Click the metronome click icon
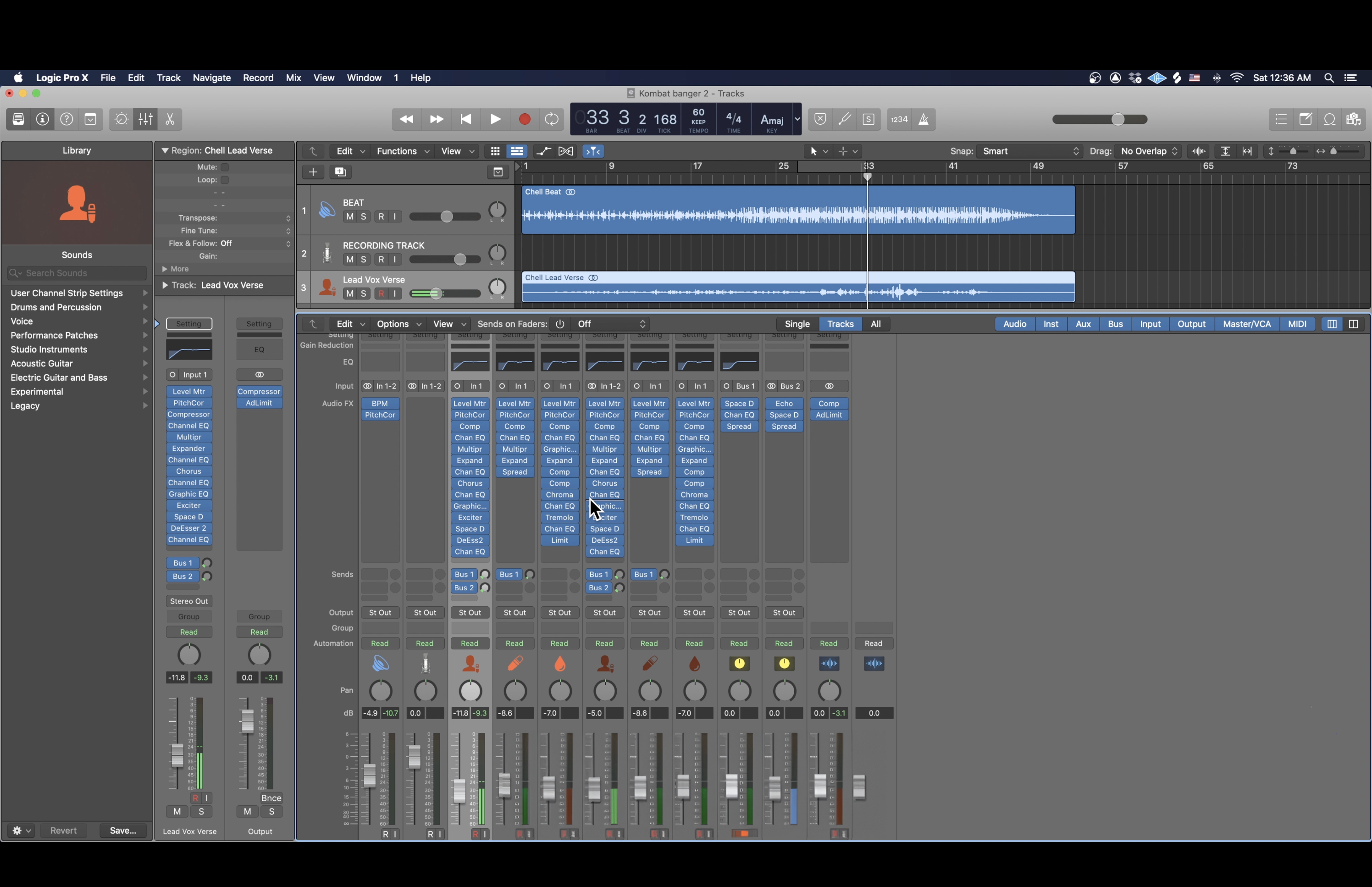 click(924, 119)
